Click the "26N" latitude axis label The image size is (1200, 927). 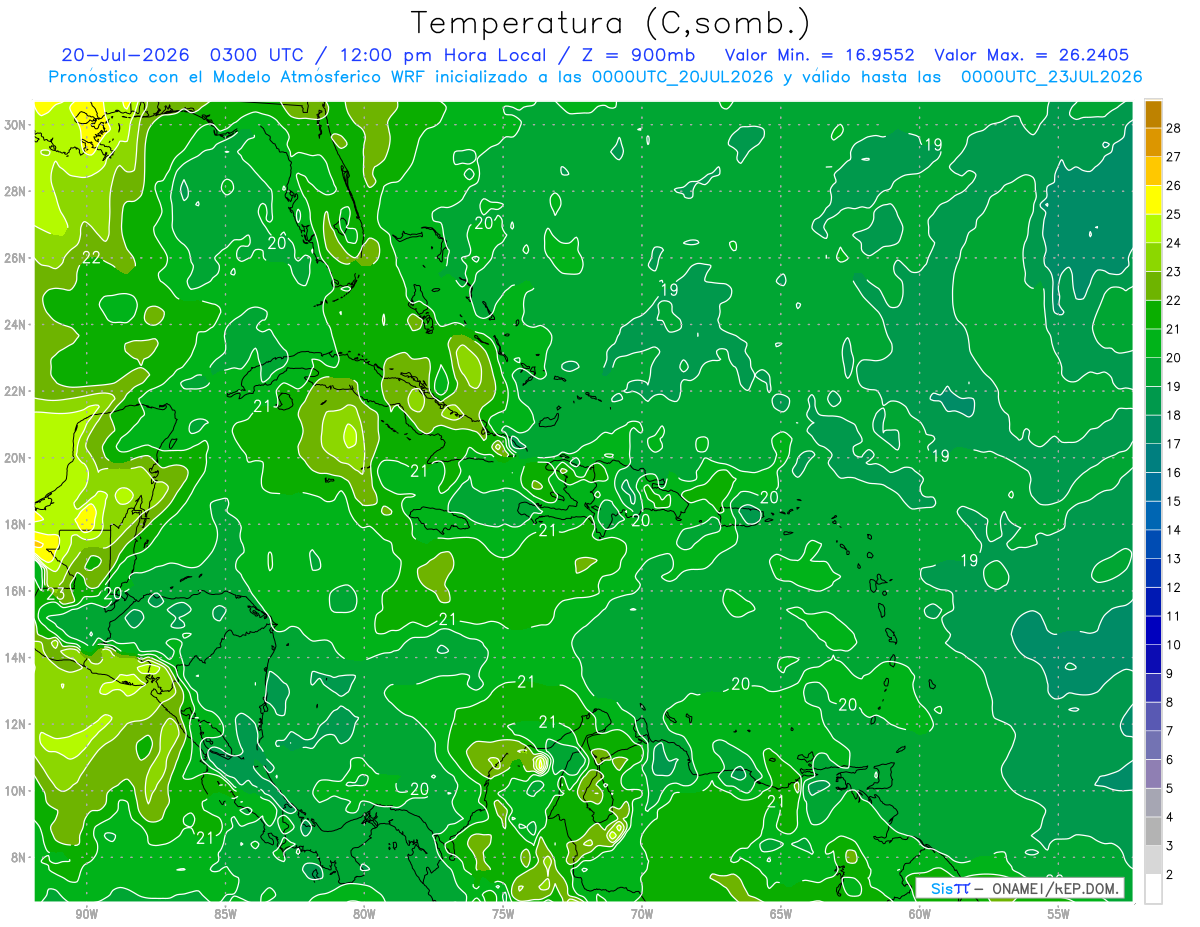tap(16, 258)
